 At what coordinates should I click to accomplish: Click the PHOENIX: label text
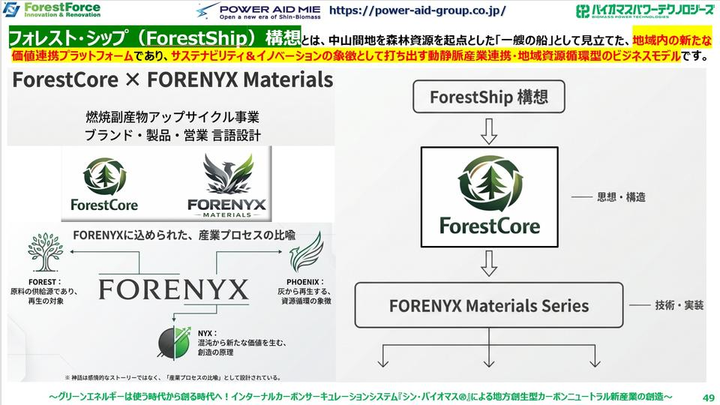305,282
